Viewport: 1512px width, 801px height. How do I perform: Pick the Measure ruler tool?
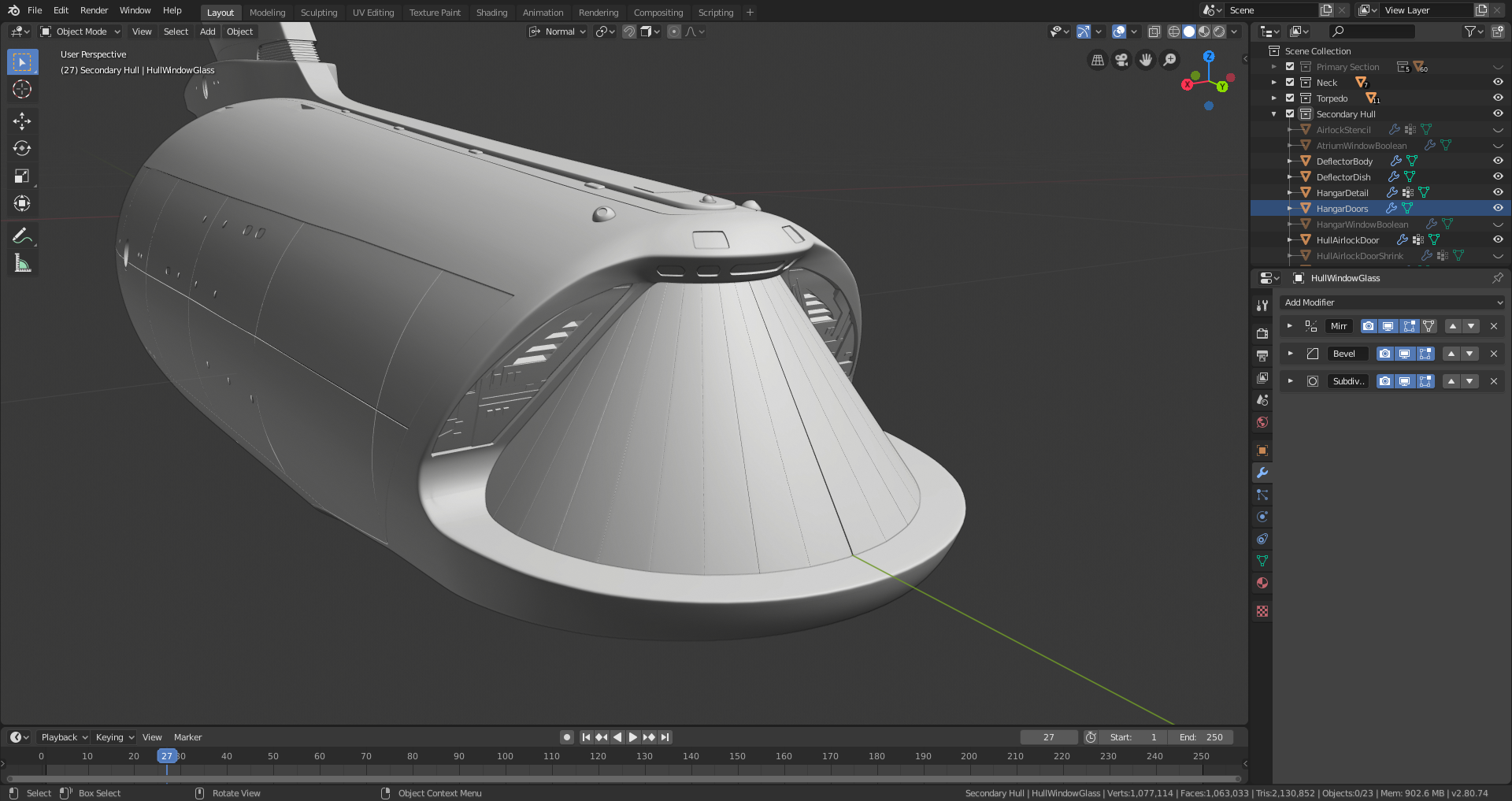pos(22,264)
